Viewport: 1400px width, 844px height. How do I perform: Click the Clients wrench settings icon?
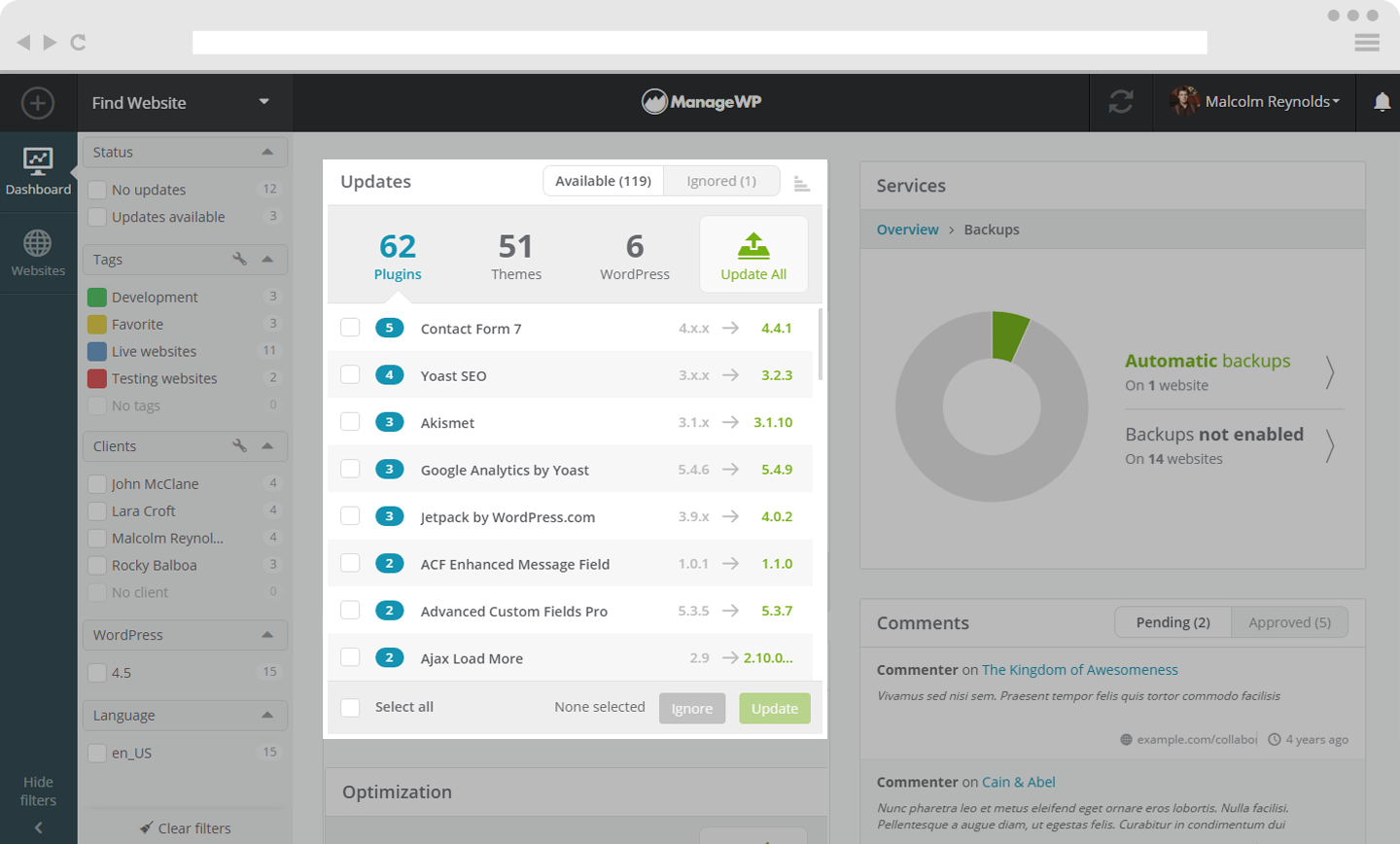[239, 445]
